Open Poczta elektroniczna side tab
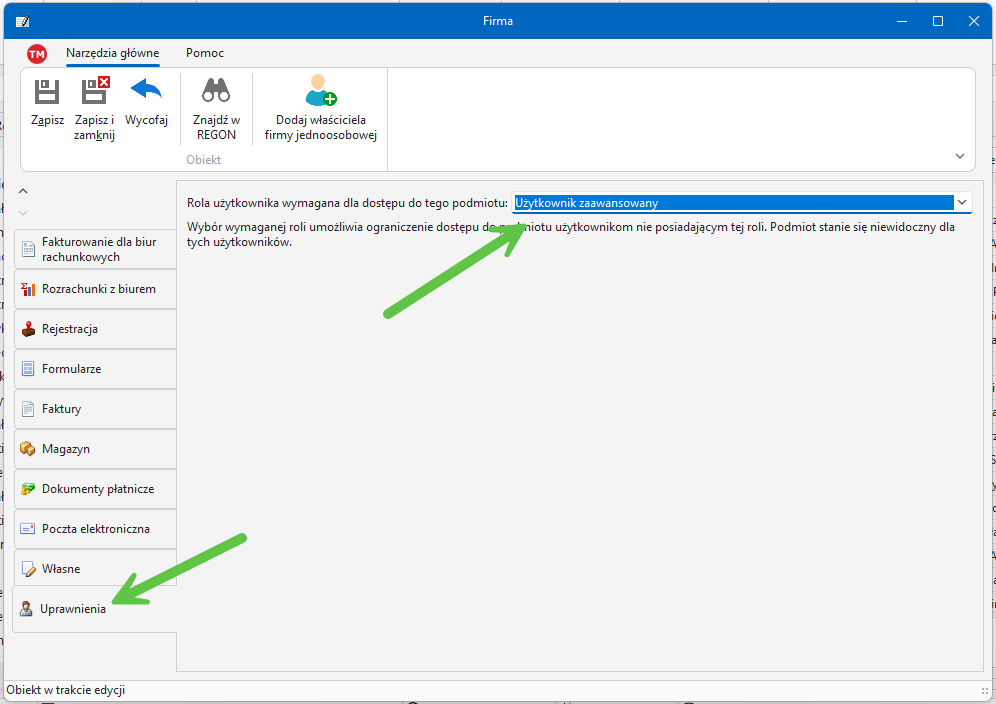 pos(95,529)
